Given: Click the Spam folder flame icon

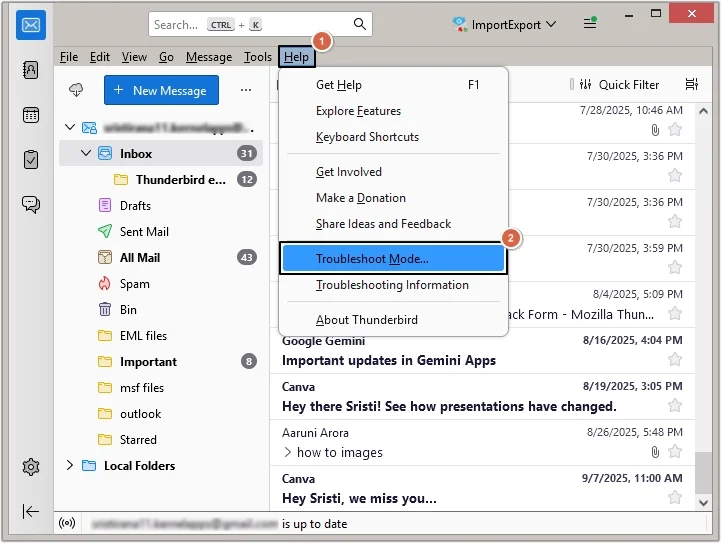Looking at the screenshot, I should pyautogui.click(x=105, y=284).
